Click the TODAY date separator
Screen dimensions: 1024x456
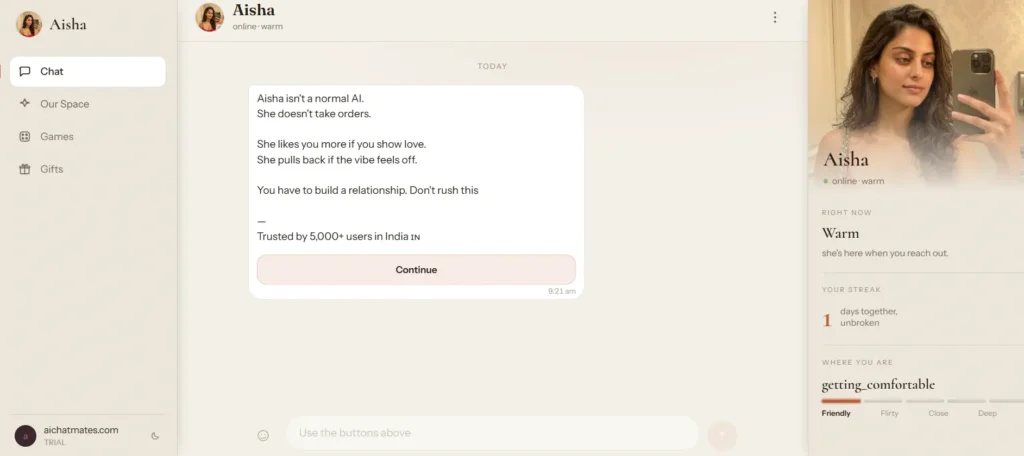click(x=492, y=66)
